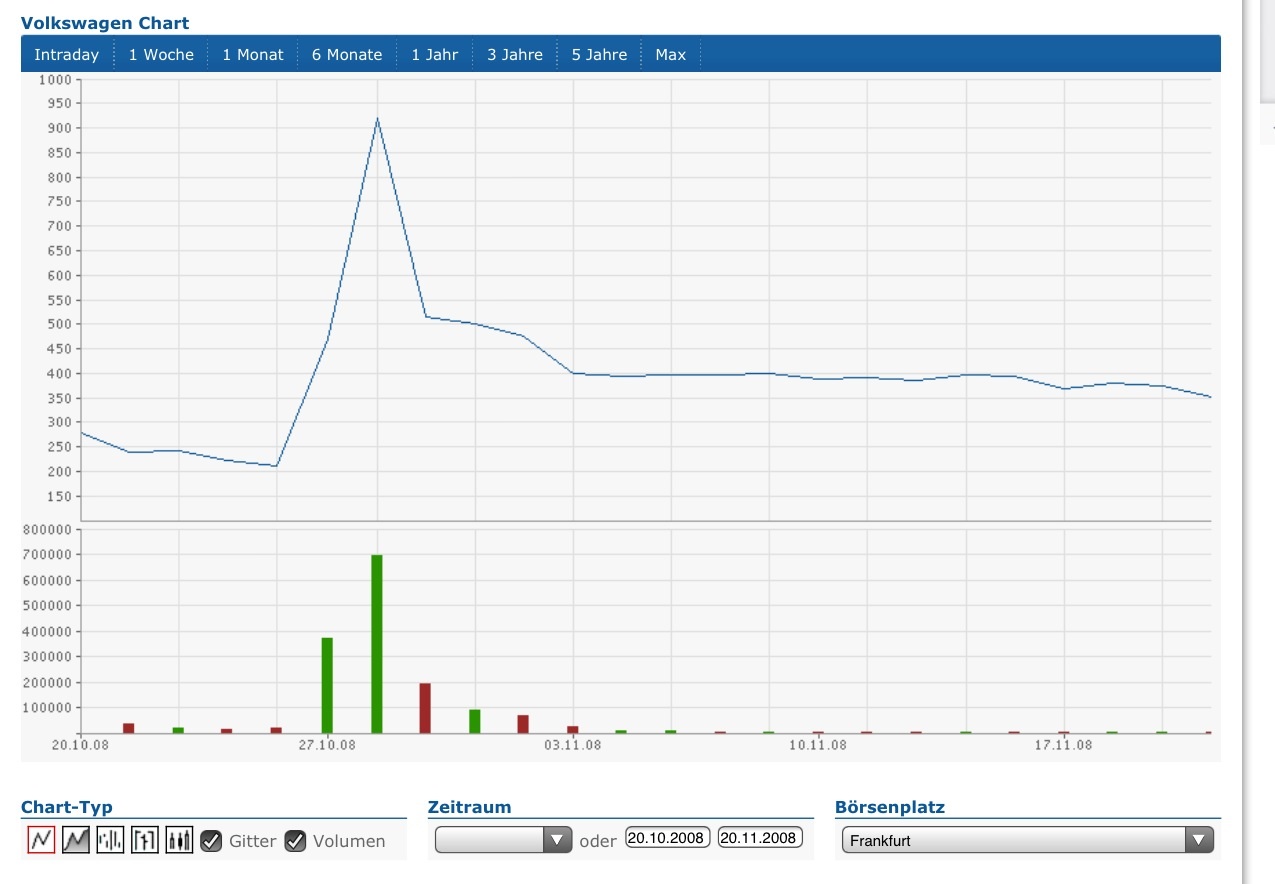The width and height of the screenshot is (1275, 884).
Task: Open the Zeitraum period dropdown
Action: [x=504, y=840]
